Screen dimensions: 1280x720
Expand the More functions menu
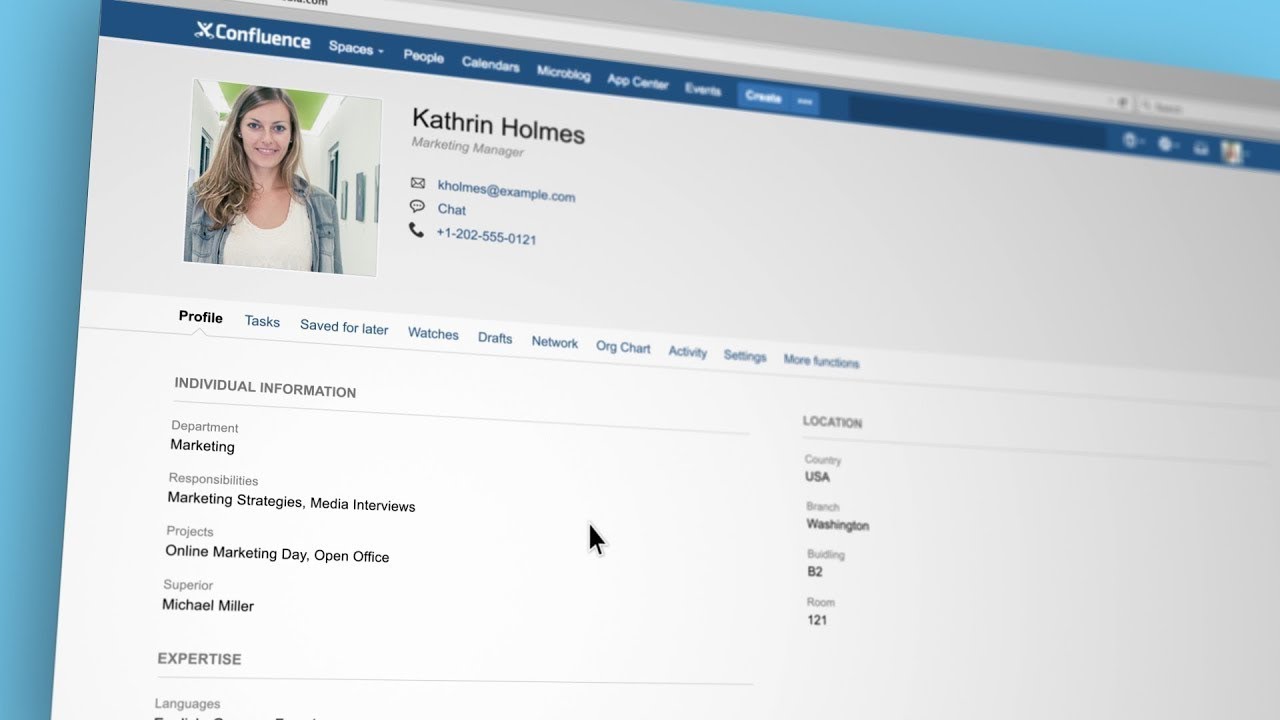821,361
